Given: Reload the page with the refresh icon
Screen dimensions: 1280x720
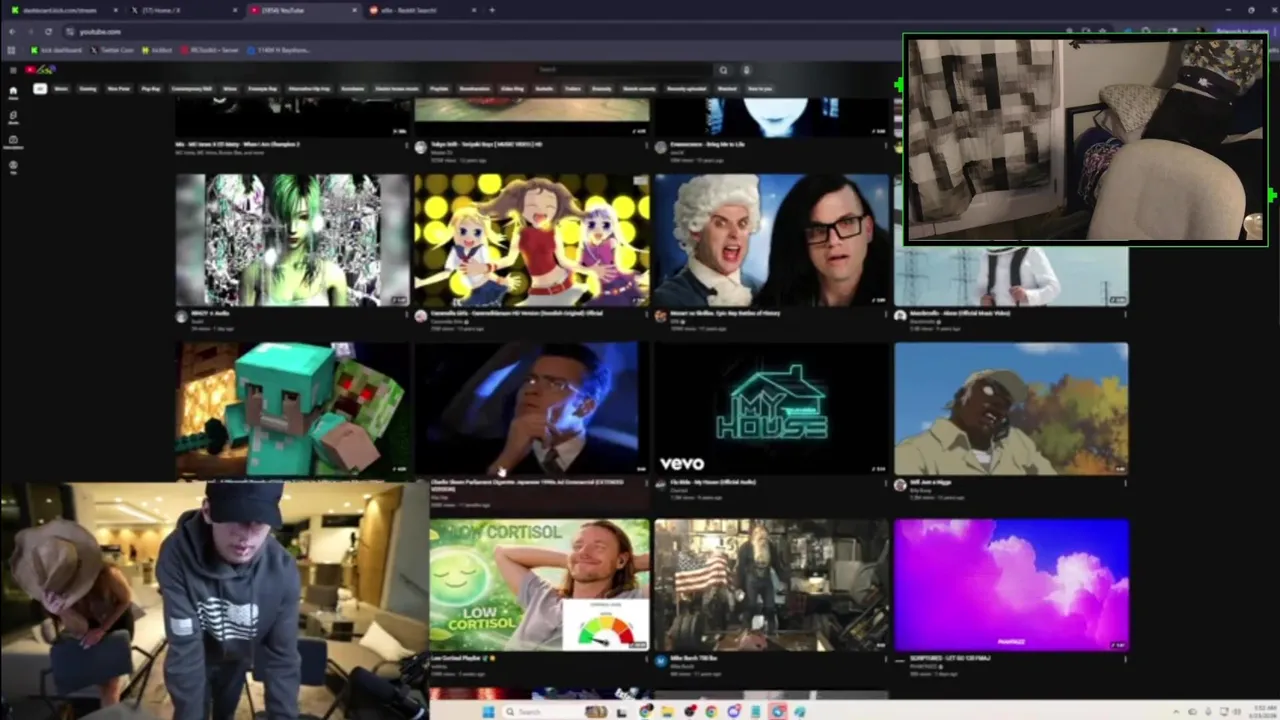Looking at the screenshot, I should 48,31.
